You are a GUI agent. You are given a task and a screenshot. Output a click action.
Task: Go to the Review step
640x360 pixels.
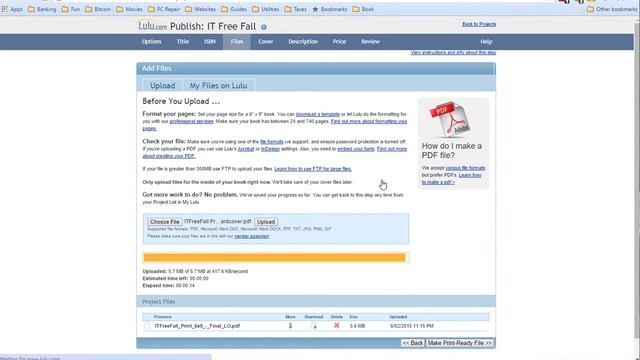coord(370,42)
